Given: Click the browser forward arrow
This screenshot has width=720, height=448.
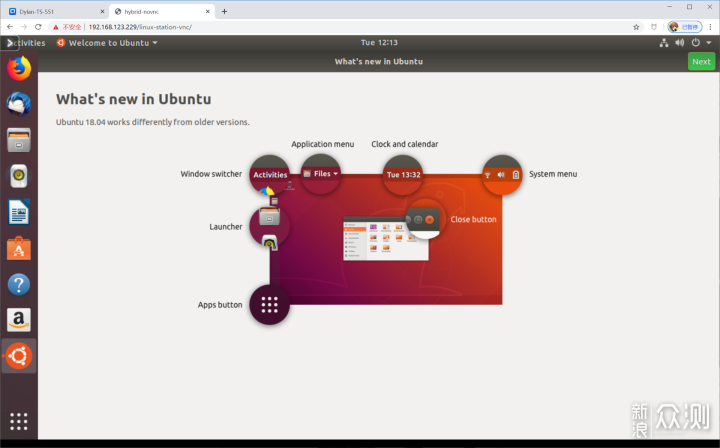Looking at the screenshot, I should tap(24, 27).
